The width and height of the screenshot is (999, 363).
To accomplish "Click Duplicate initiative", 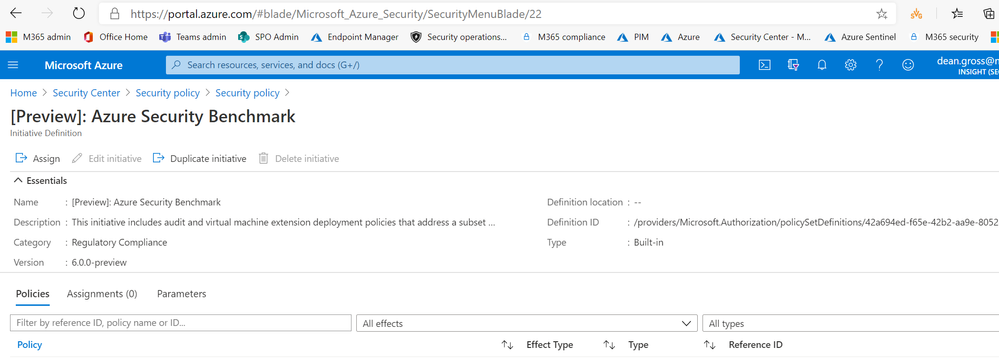I will coord(199,159).
